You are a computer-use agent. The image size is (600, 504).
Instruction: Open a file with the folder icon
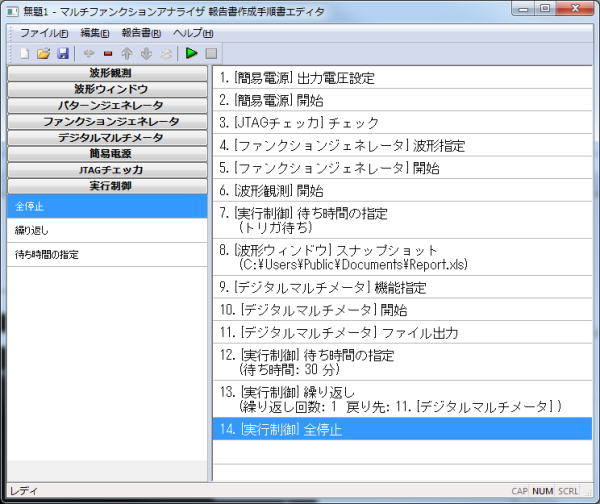(x=44, y=54)
